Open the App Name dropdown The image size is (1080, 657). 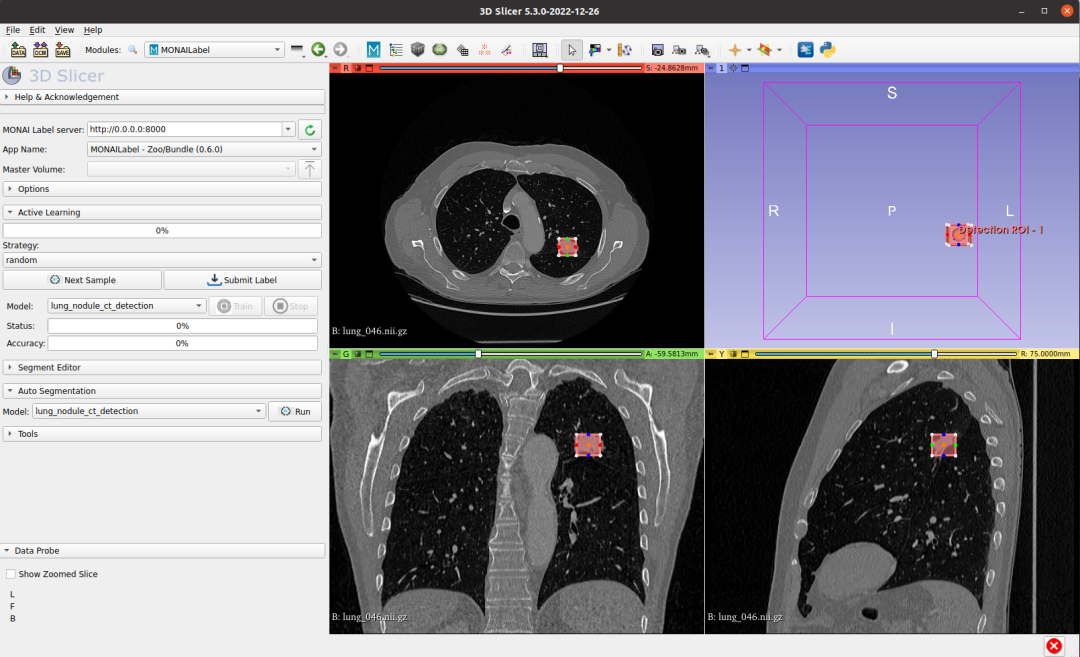coord(204,149)
